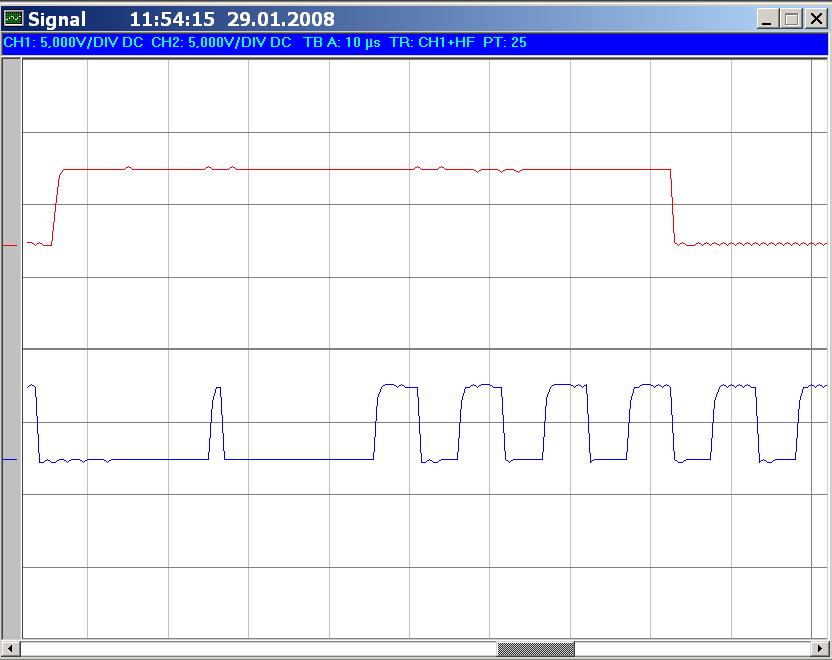Click the TB A: 10 µs timebase text

(342, 42)
